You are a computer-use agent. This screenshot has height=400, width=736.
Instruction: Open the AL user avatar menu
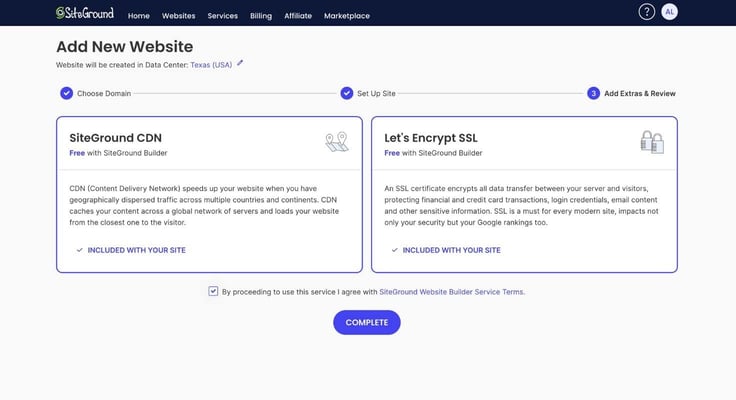pos(669,12)
